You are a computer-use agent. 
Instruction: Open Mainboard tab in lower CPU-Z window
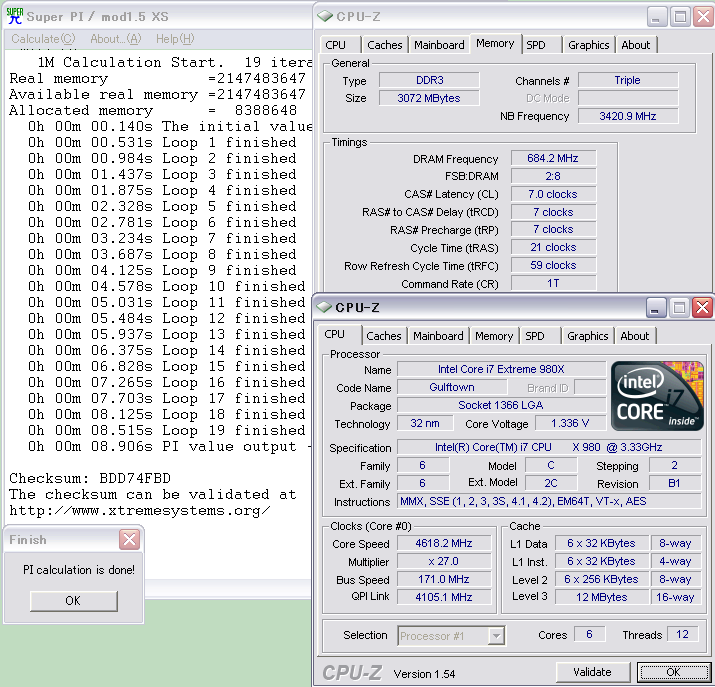click(x=438, y=336)
